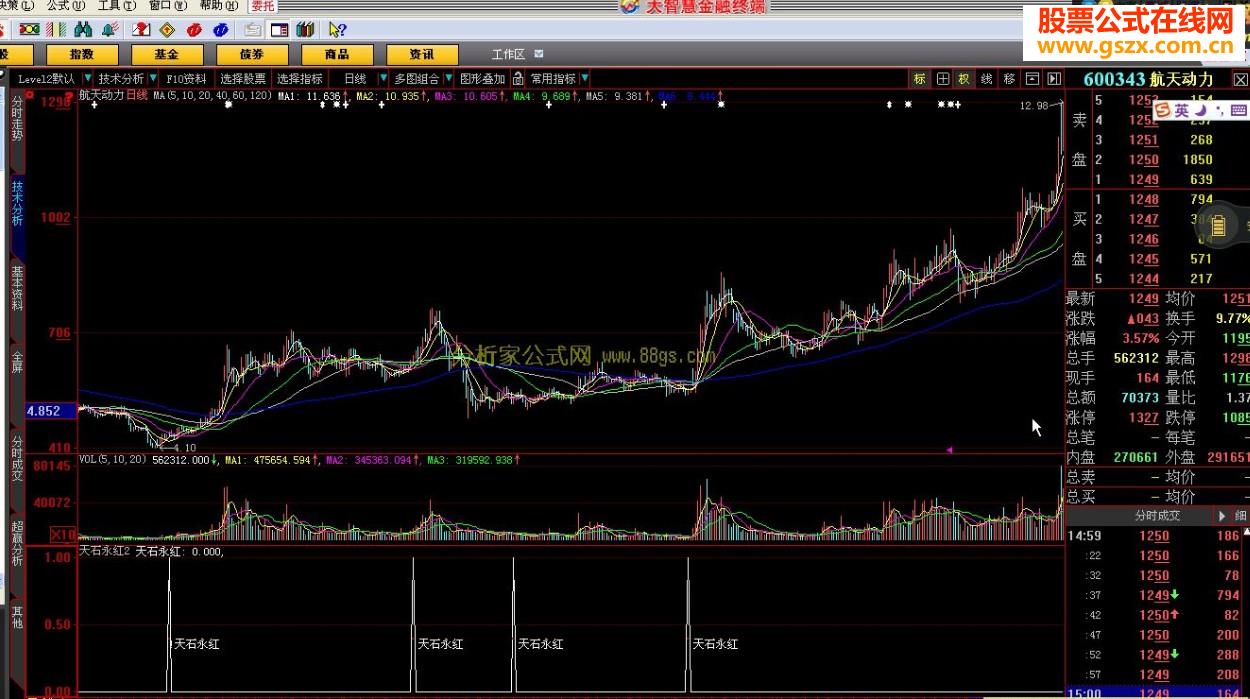Click the question mark help cursor icon

tap(337, 30)
